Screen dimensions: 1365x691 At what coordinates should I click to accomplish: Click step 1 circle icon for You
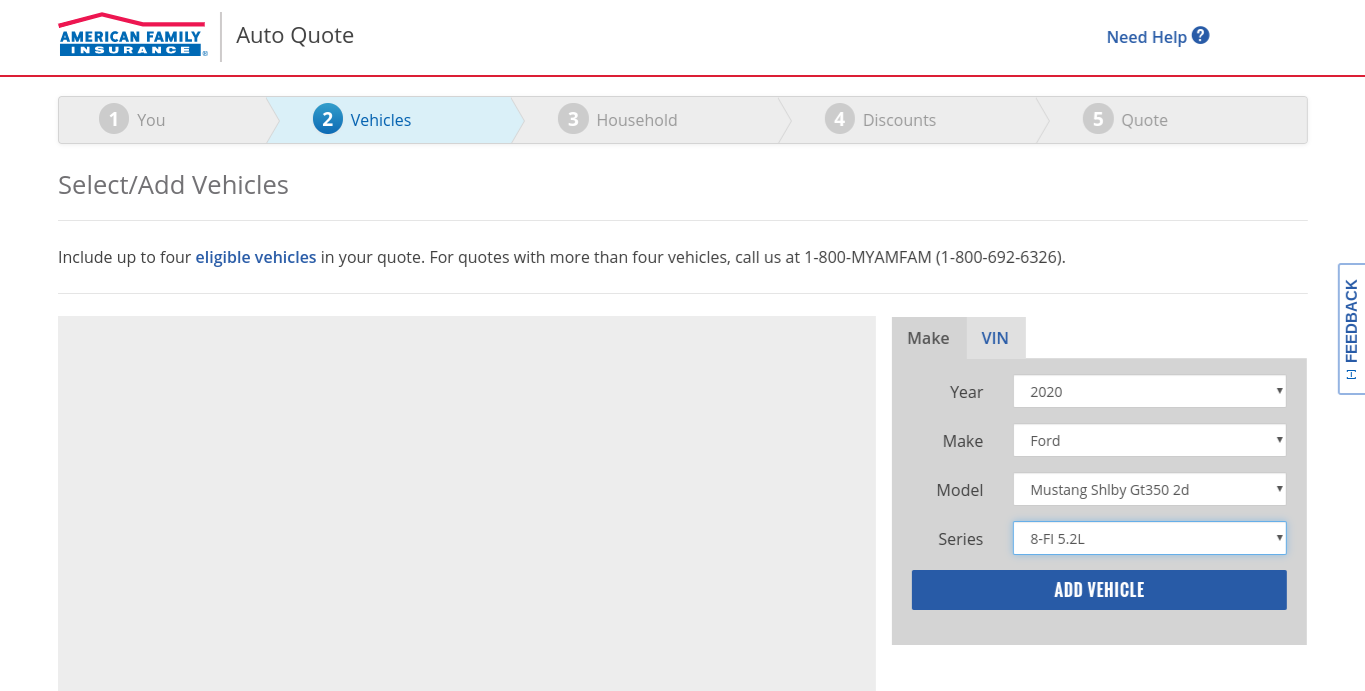pos(114,120)
